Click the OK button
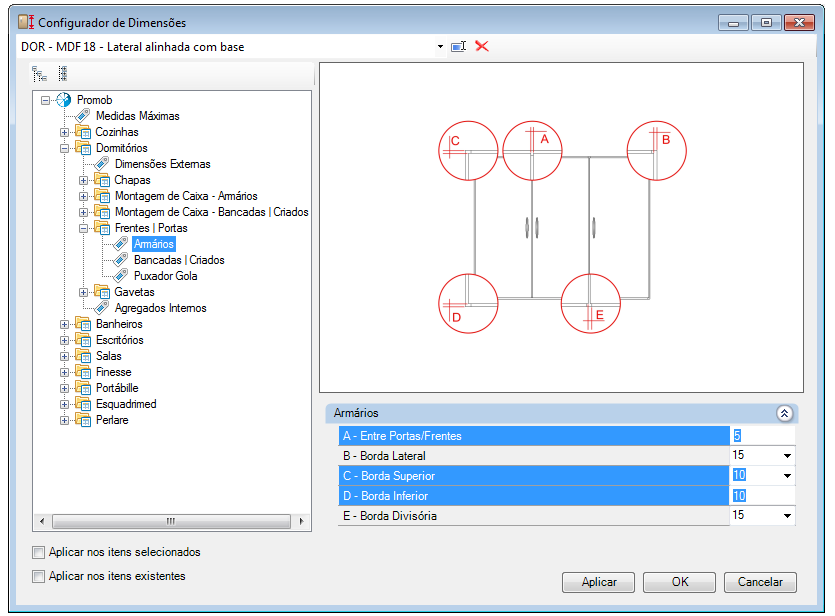 680,582
